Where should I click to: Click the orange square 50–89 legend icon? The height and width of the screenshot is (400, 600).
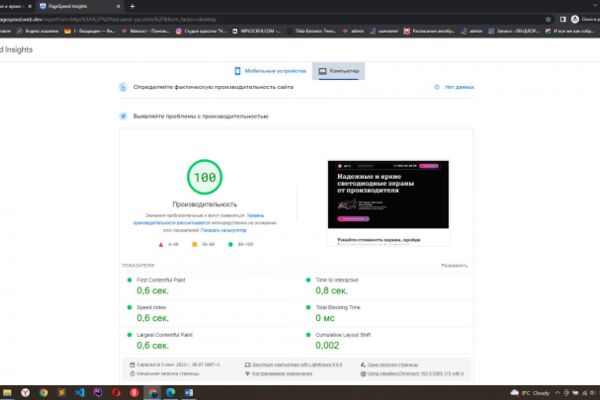point(194,244)
